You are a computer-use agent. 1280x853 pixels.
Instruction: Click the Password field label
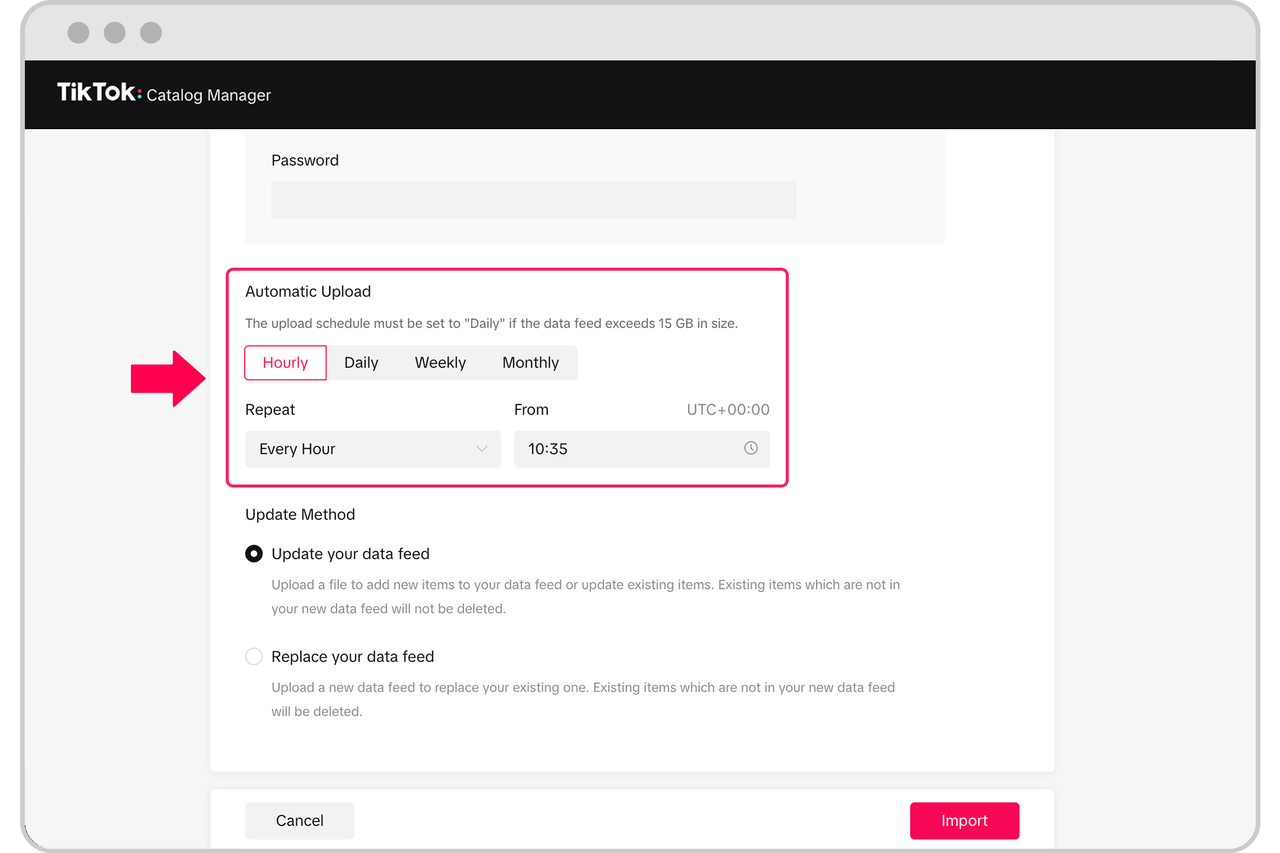point(305,160)
